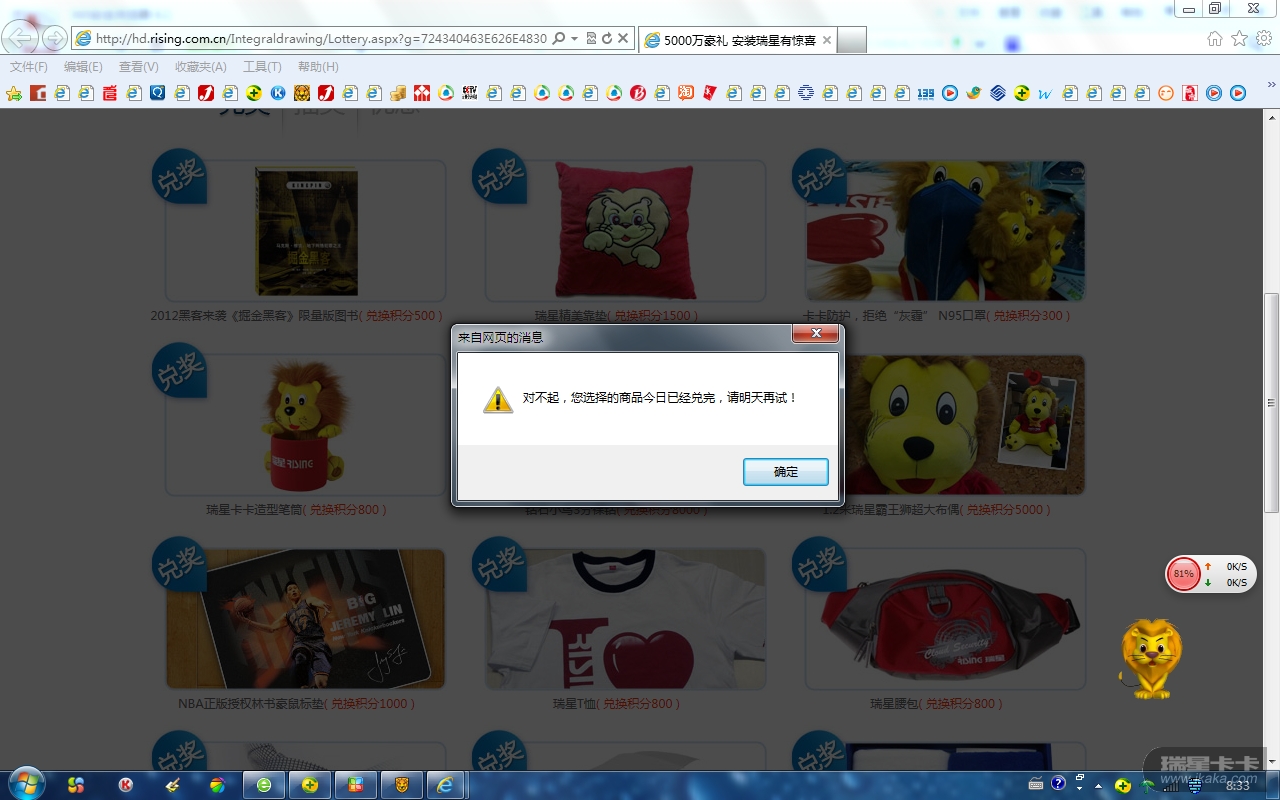Open the lion pen holder image

pos(306,425)
